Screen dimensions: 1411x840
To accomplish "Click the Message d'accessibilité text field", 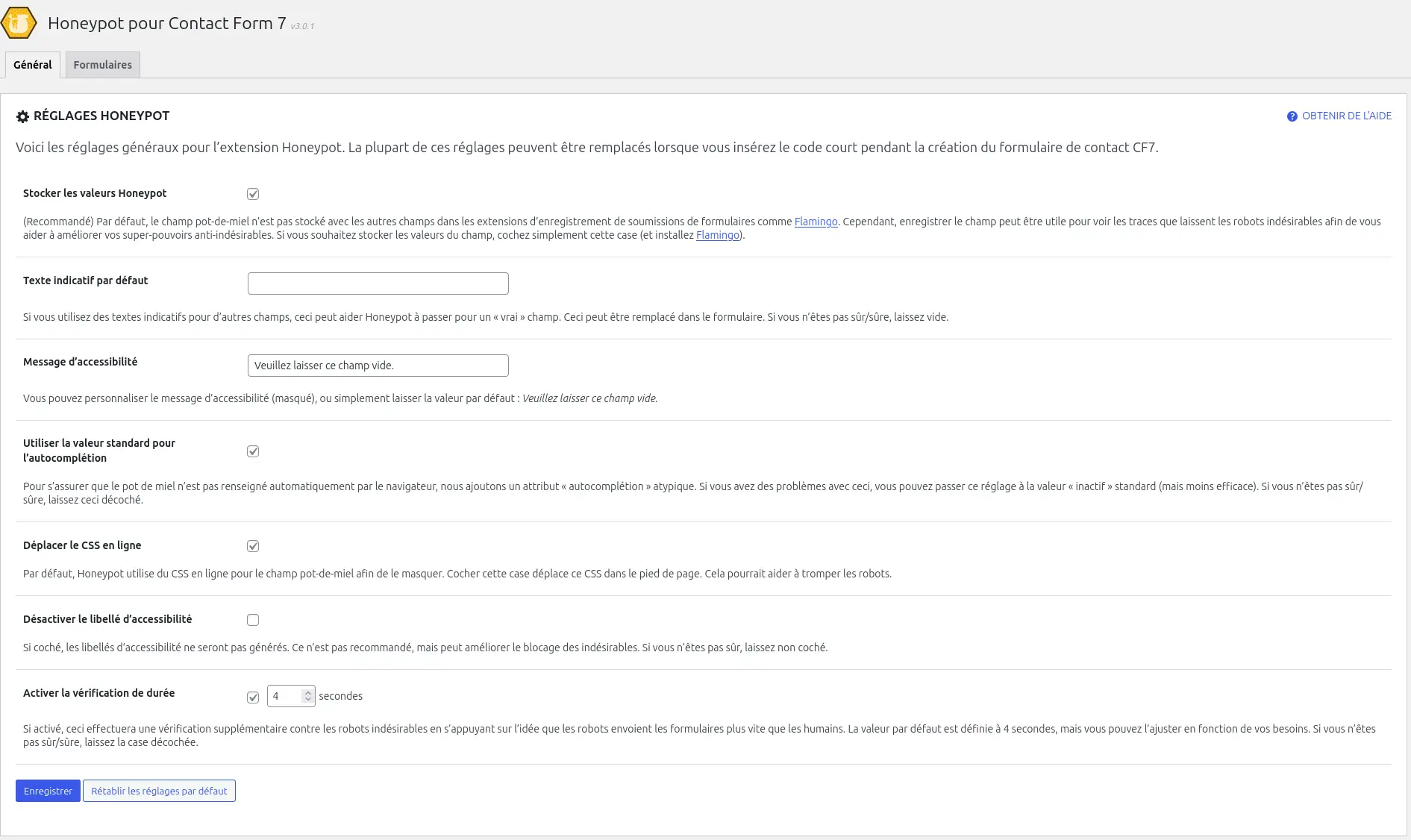I will coord(378,366).
